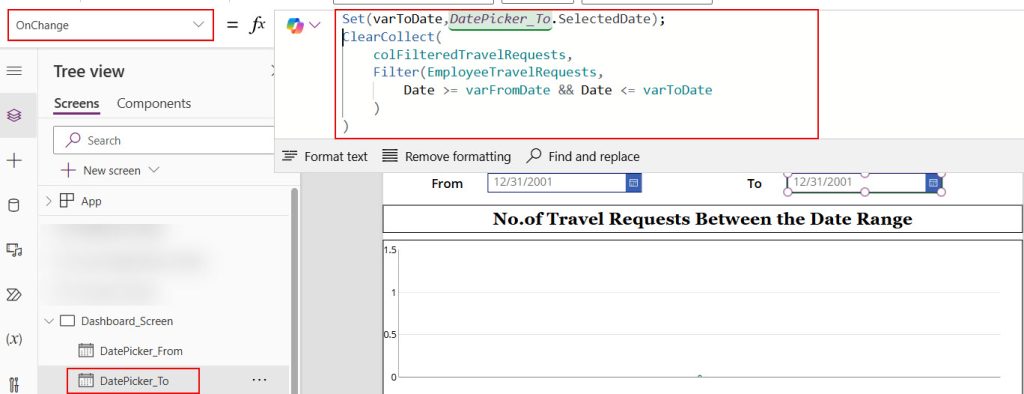The image size is (1024, 394).
Task: Click the To date input field
Action: click(x=856, y=182)
